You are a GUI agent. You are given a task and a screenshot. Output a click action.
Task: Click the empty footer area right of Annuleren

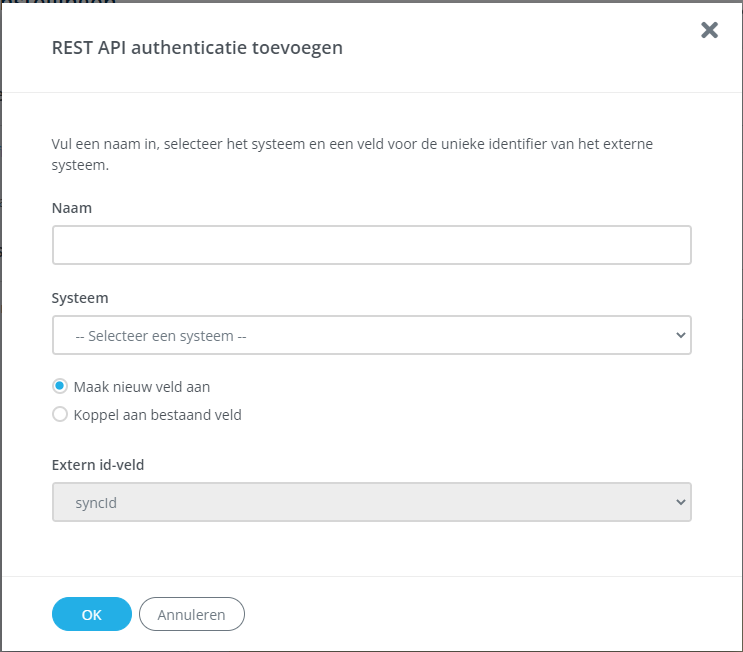(x=480, y=614)
